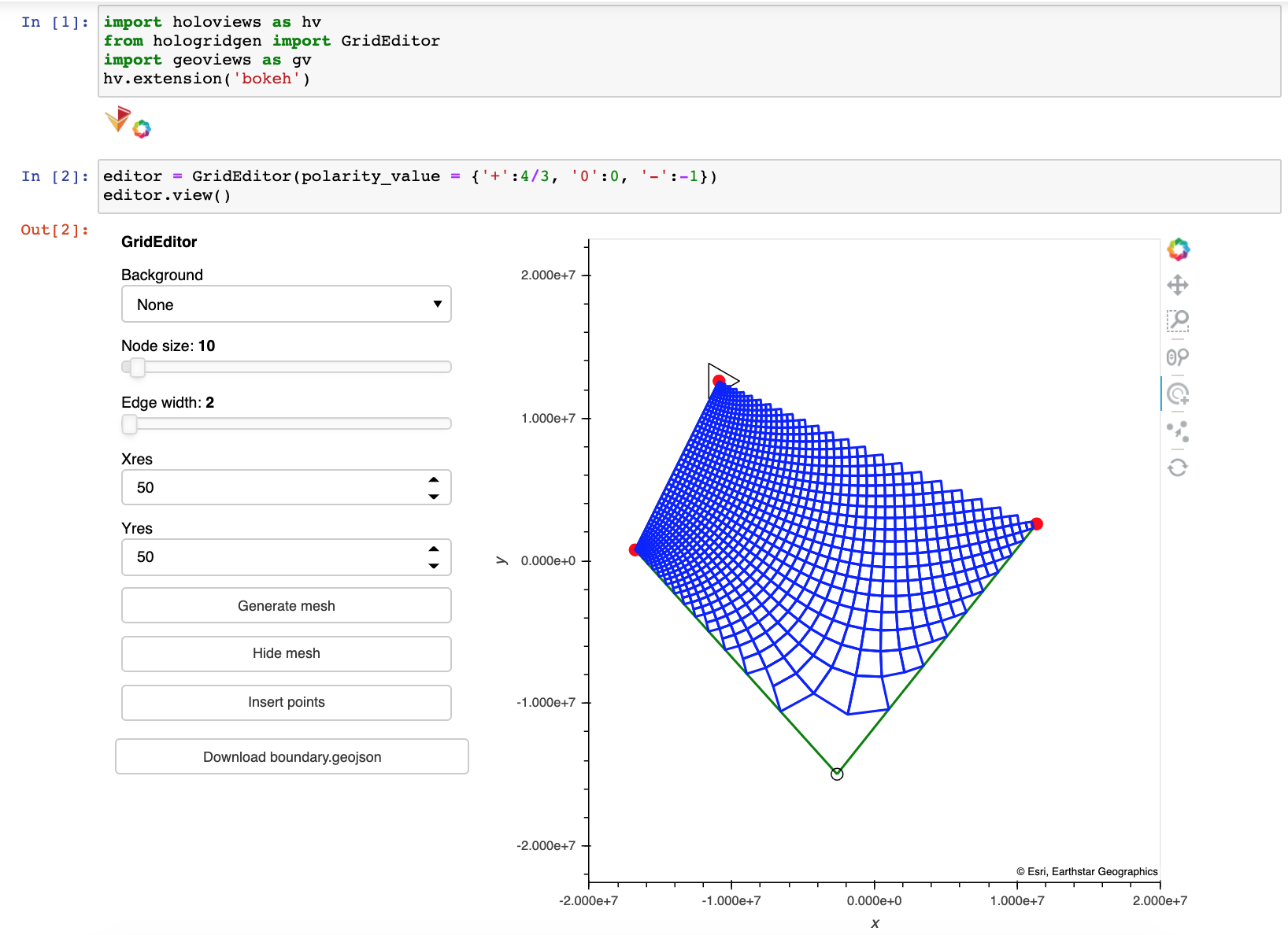1288x935 pixels.
Task: Click the Bokeh logo atop the plot toolbar
Action: point(1179,249)
